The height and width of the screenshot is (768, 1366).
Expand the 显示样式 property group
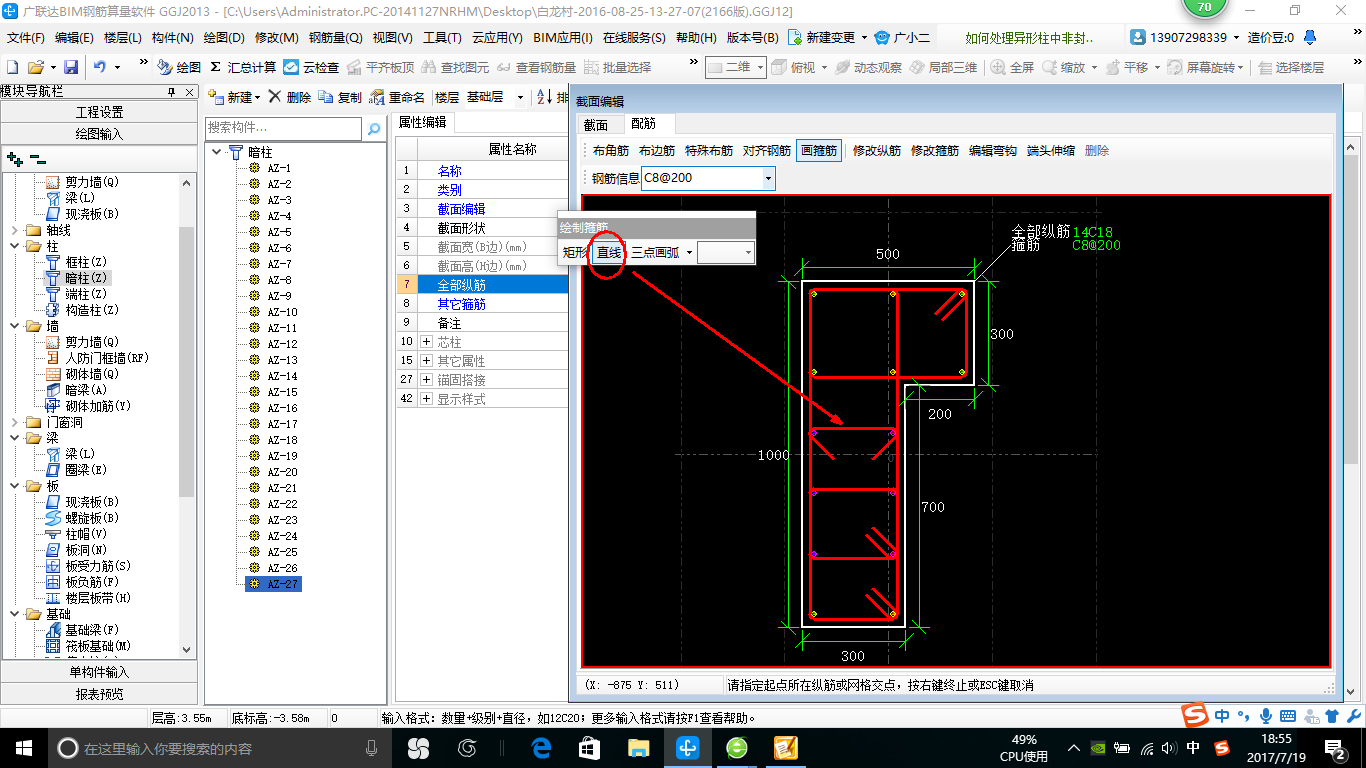427,399
